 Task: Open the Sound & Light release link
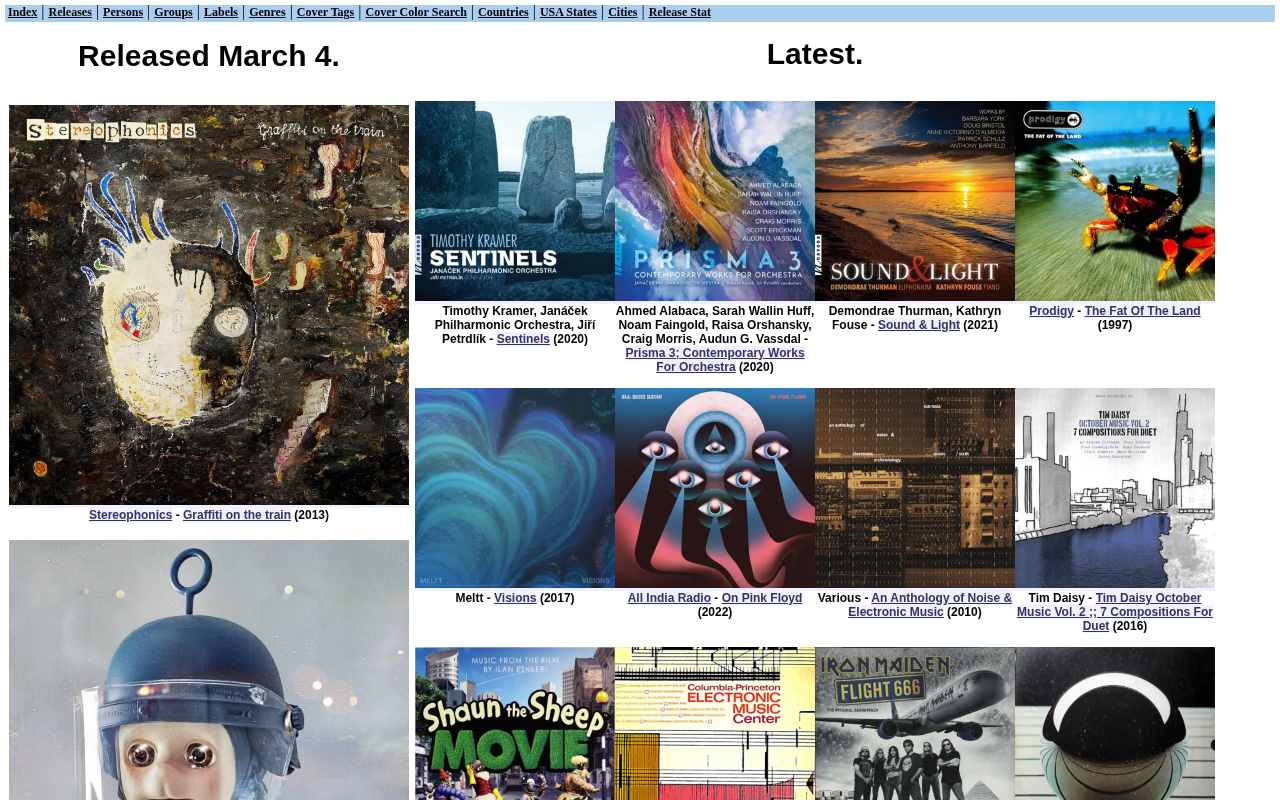click(919, 325)
